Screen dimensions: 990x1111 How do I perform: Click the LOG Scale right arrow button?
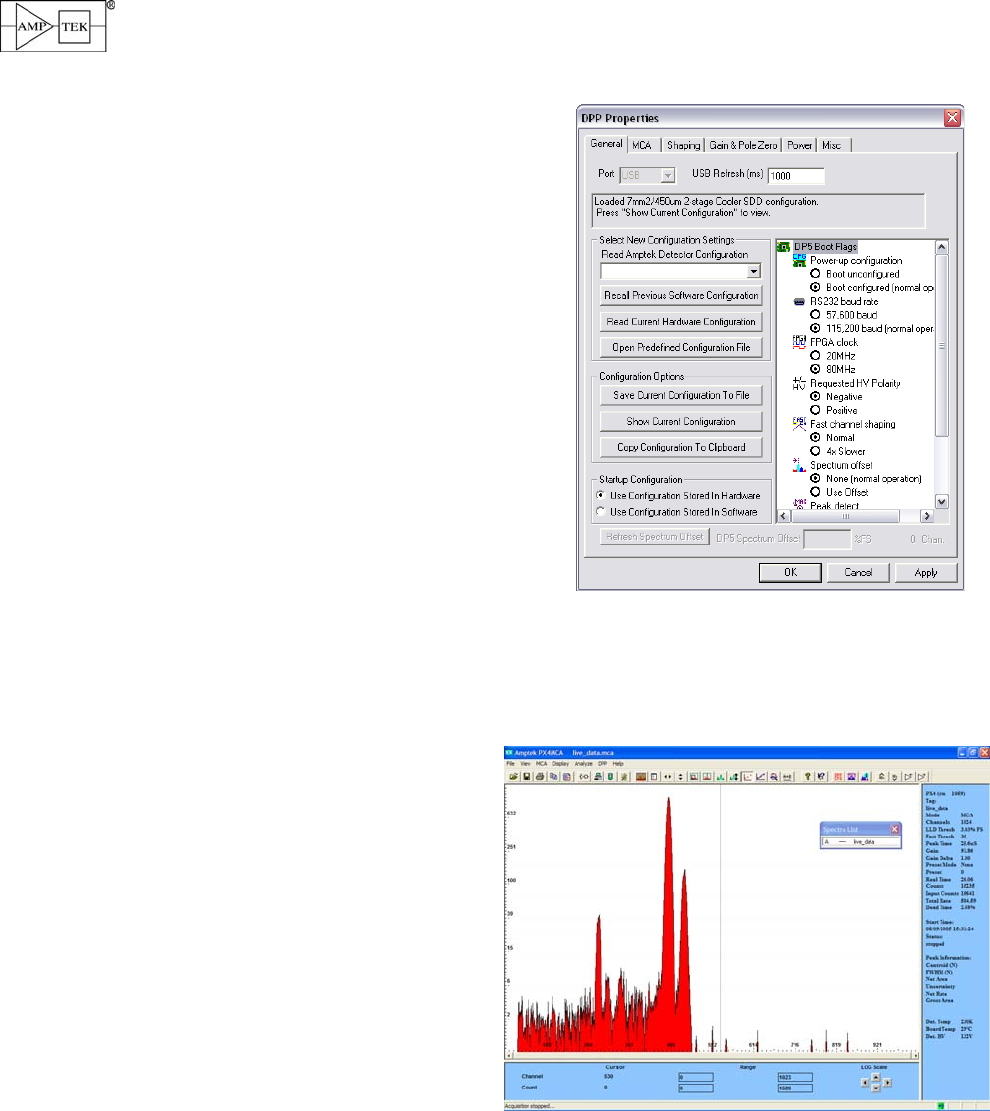[887, 1083]
